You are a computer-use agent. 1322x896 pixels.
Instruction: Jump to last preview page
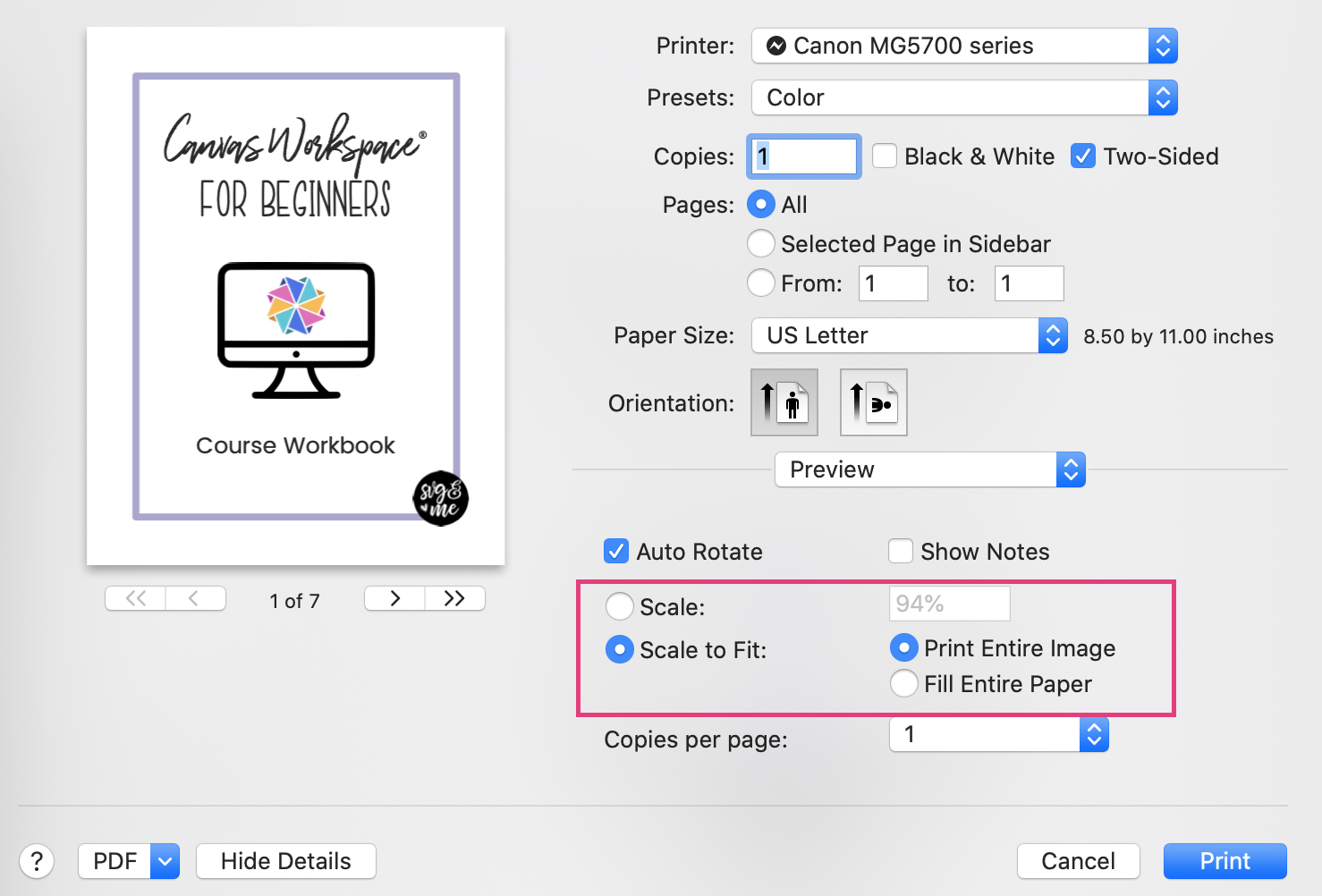tap(455, 598)
